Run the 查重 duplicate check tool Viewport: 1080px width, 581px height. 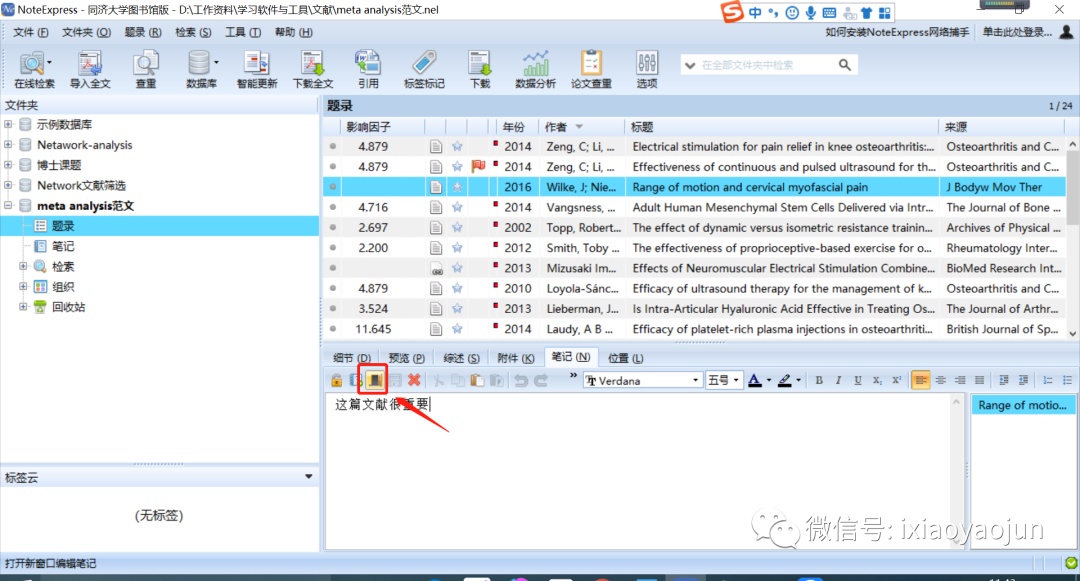(145, 70)
